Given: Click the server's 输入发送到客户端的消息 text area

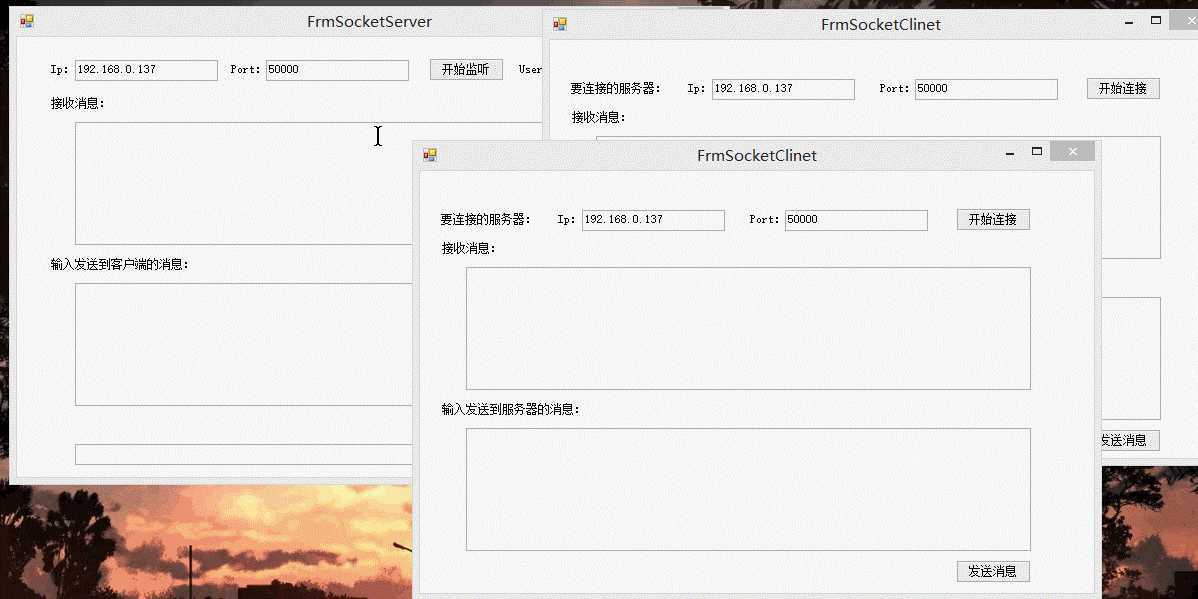Looking at the screenshot, I should point(243,345).
